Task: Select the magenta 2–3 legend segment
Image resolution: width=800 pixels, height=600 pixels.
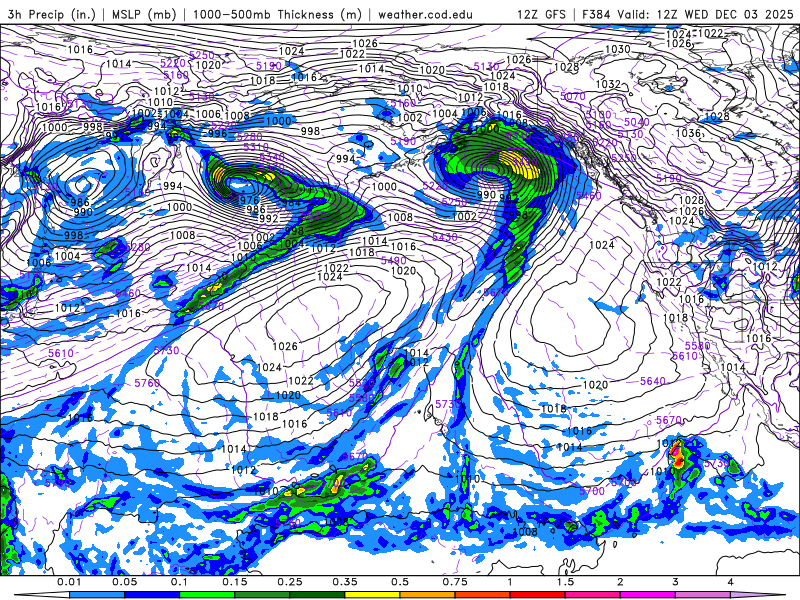Action: coord(648,595)
